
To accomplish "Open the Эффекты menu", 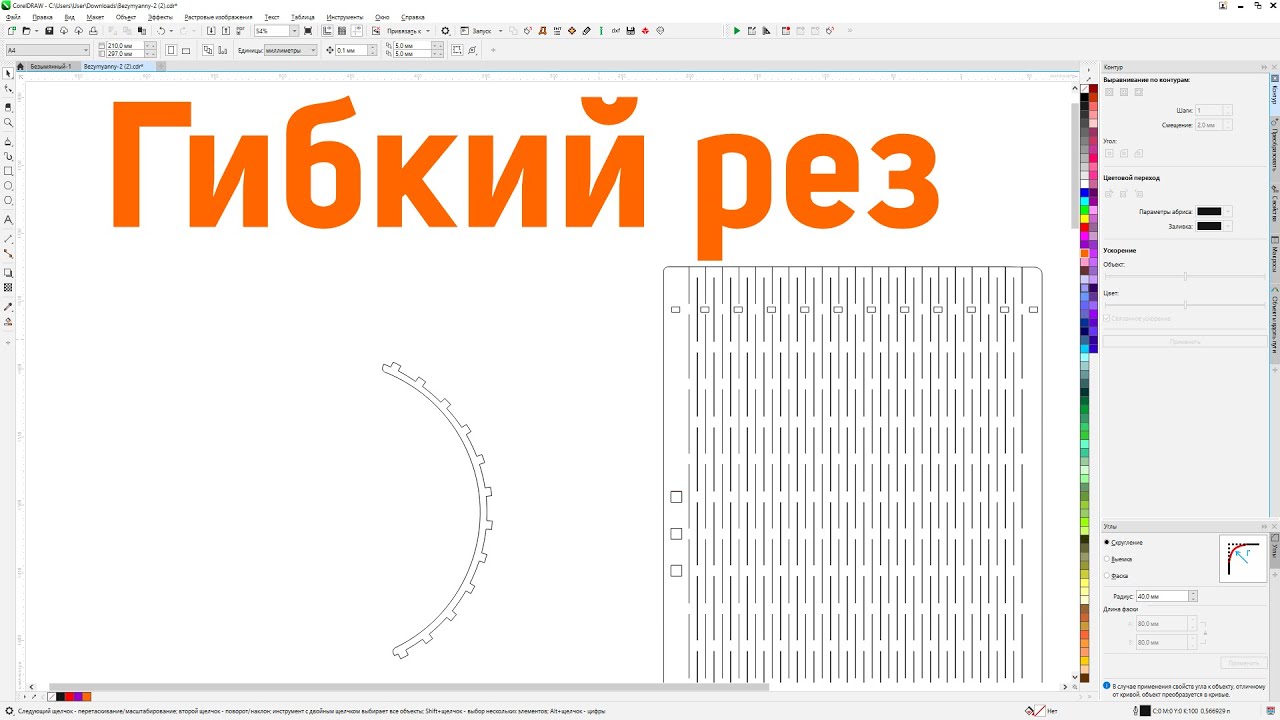I will pyautogui.click(x=160, y=17).
